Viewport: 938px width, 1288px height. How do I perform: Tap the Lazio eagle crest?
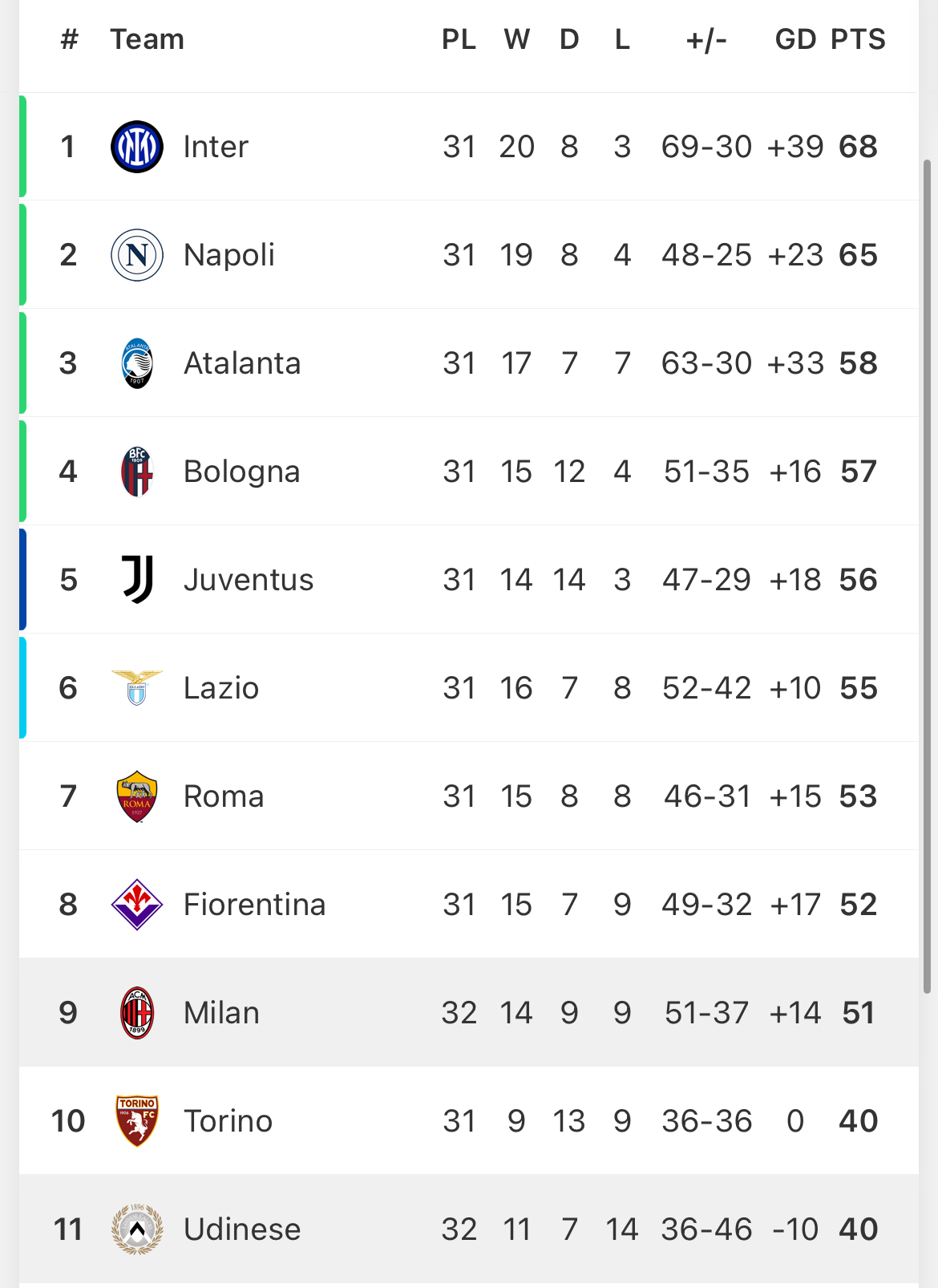pos(137,688)
